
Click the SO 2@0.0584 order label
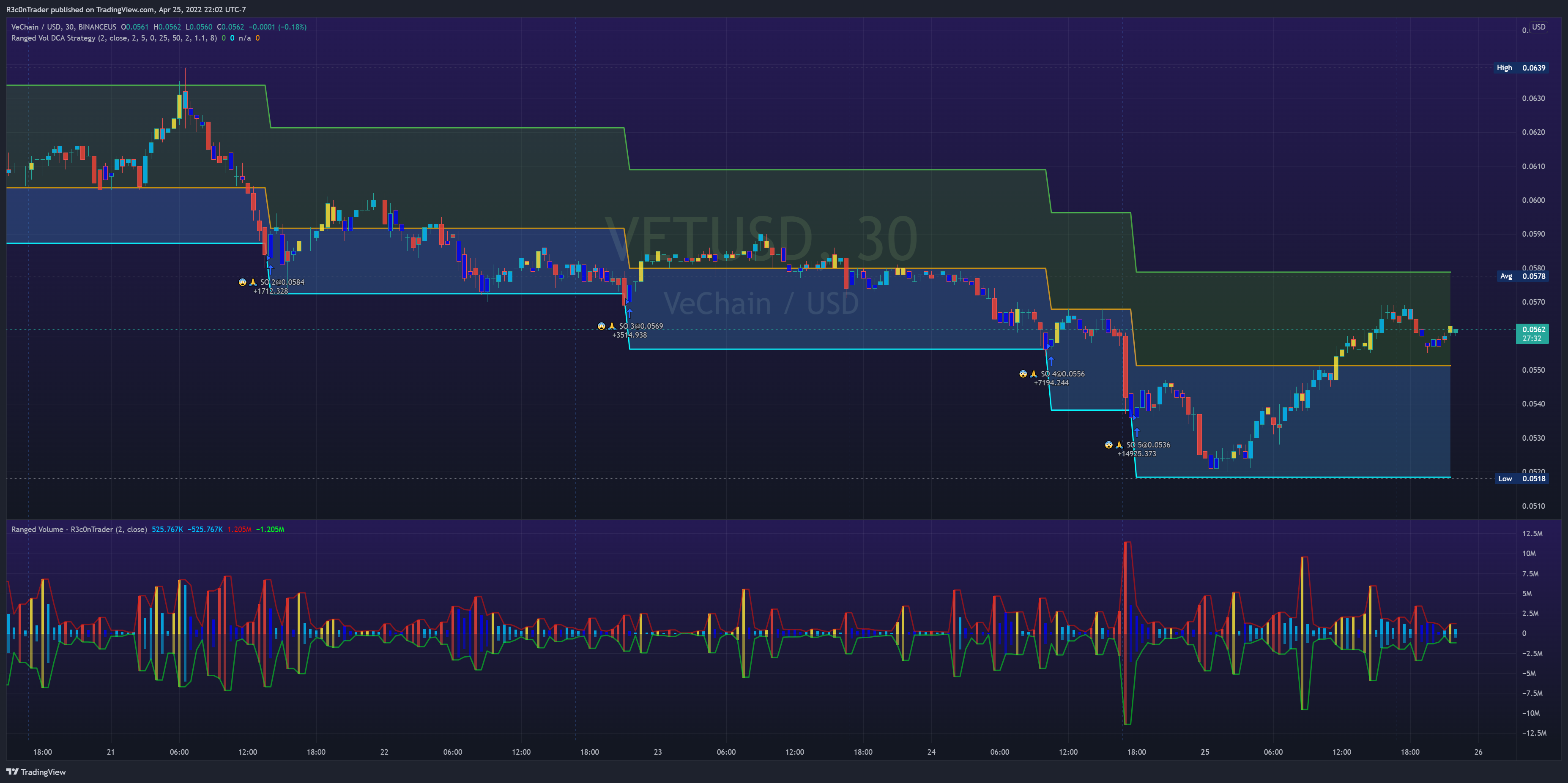pyautogui.click(x=282, y=282)
